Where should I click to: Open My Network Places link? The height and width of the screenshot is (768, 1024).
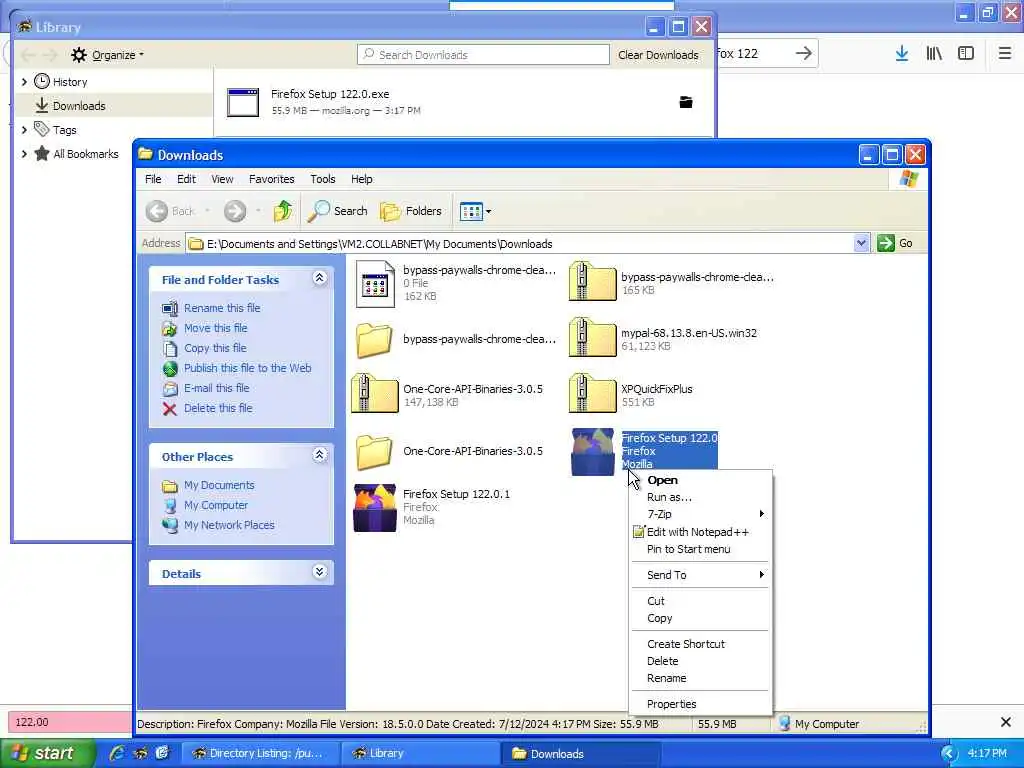click(229, 525)
